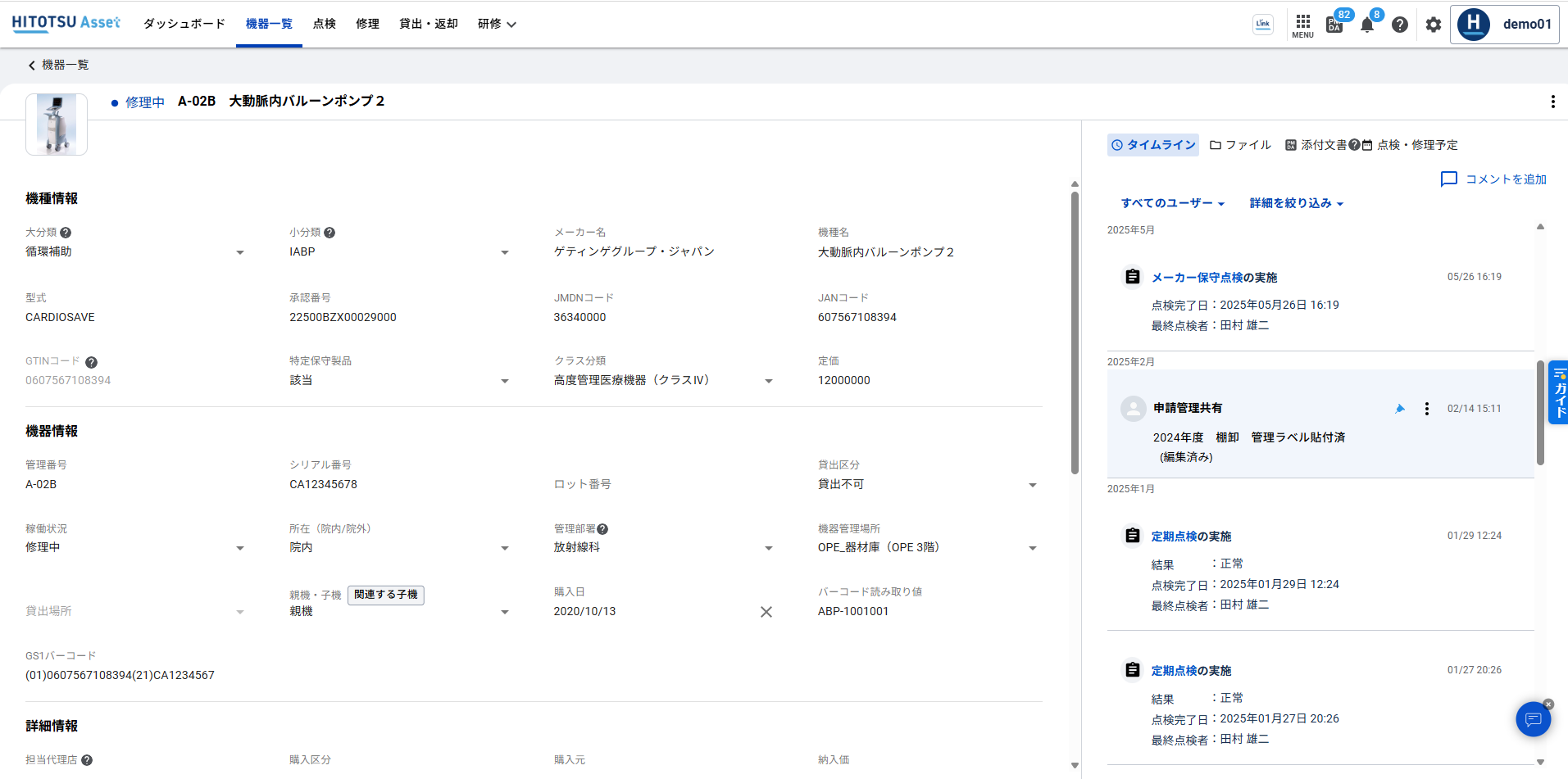Viewport: 1568px width, 779px height.
Task: Open the notification bell with 8 alerts
Action: pyautogui.click(x=1366, y=25)
